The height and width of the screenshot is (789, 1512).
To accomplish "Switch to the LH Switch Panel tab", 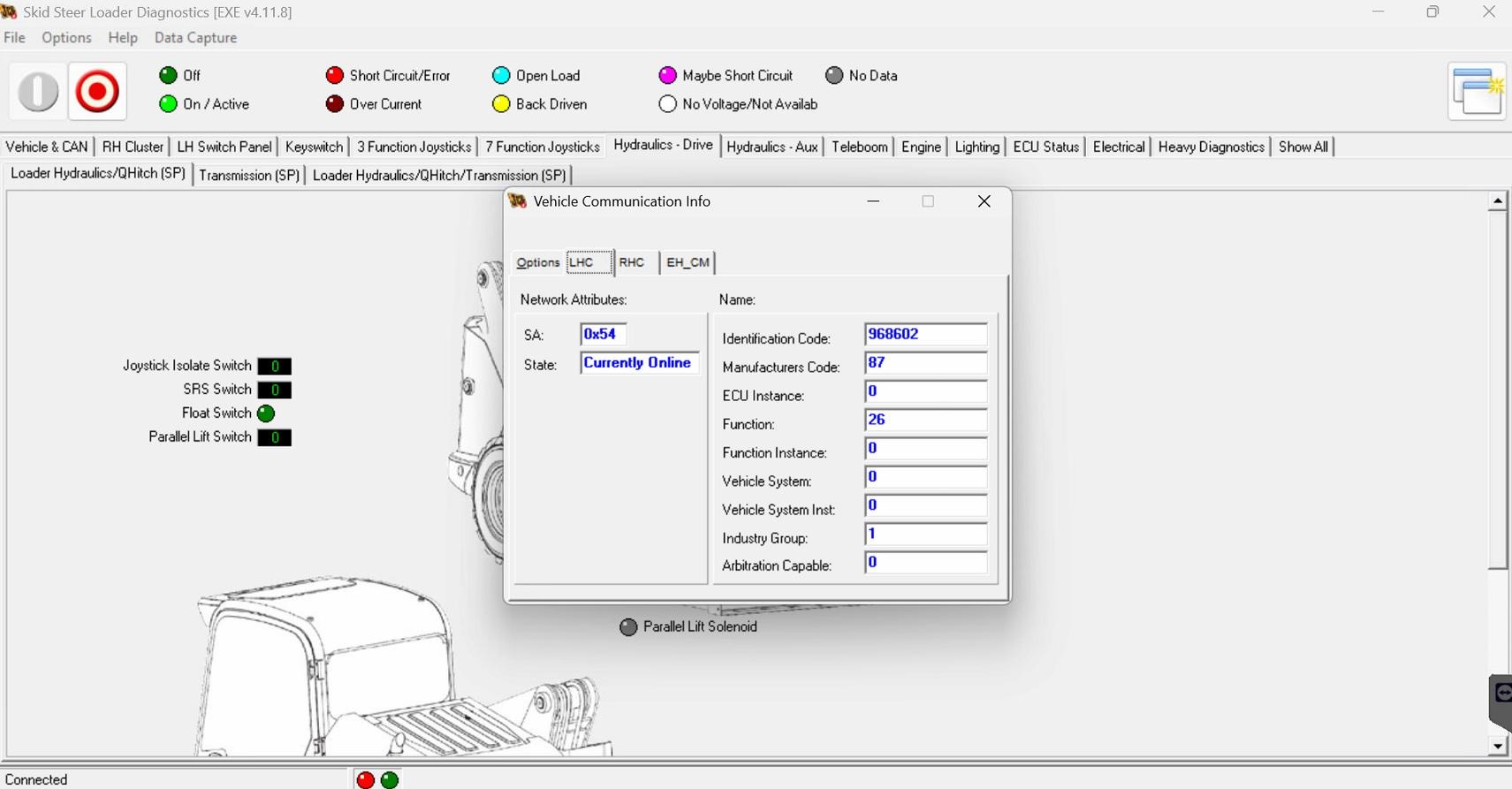I will pos(224,147).
